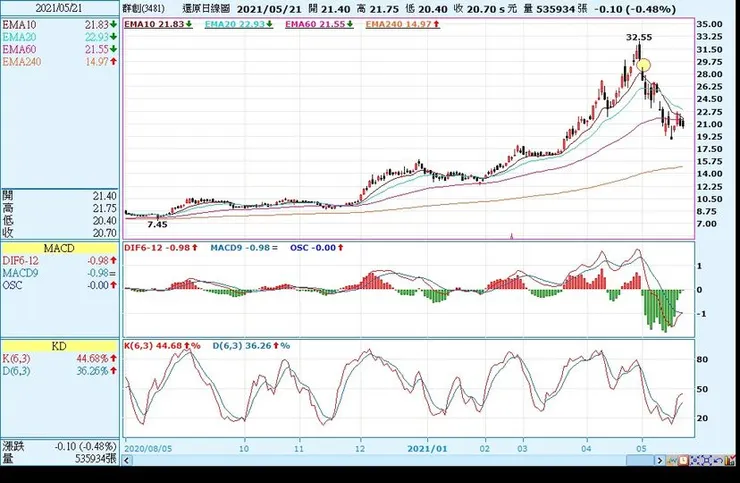The image size is (740, 483).
Task: Click the 收 20.70 close price row
Action: pyautogui.click(x=59, y=233)
